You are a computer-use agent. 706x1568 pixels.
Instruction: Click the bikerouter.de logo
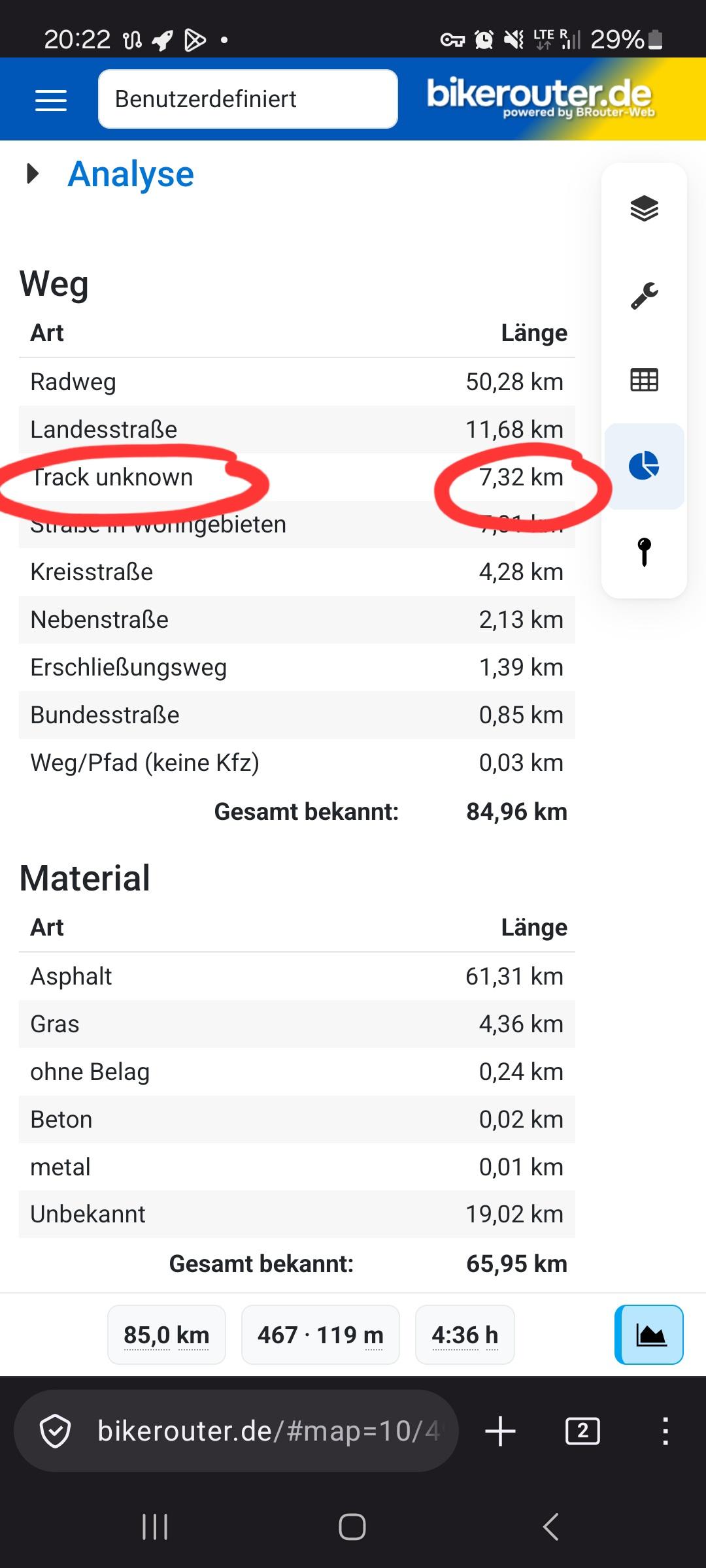(540, 98)
